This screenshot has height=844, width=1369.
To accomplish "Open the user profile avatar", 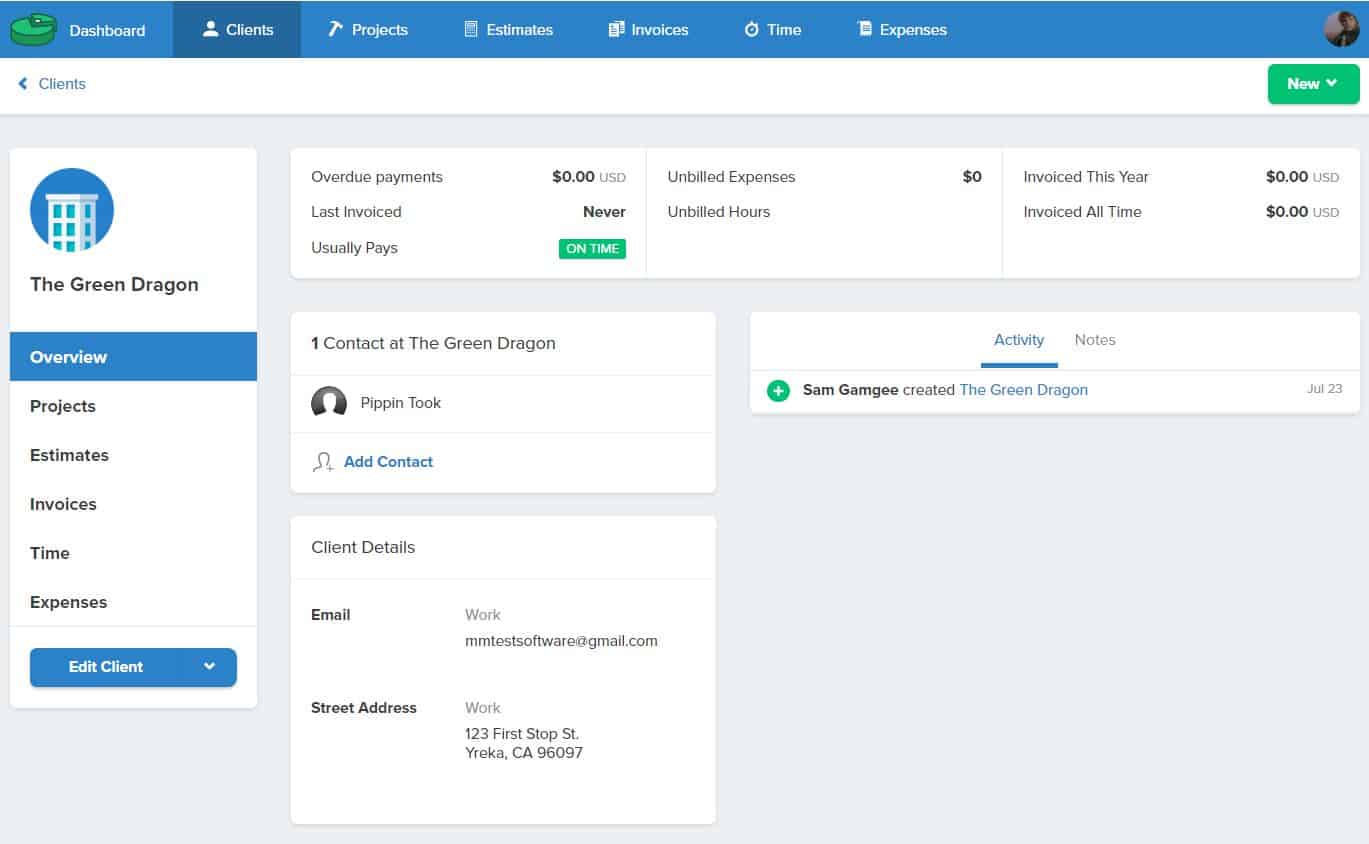I will 1341,29.
